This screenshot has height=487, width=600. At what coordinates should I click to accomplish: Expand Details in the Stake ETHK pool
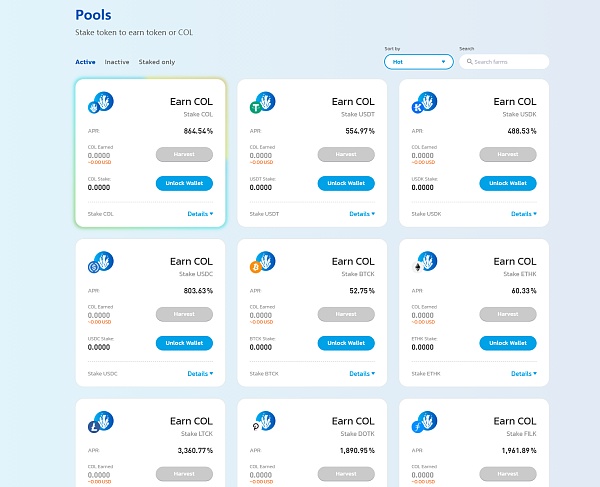[523, 374]
